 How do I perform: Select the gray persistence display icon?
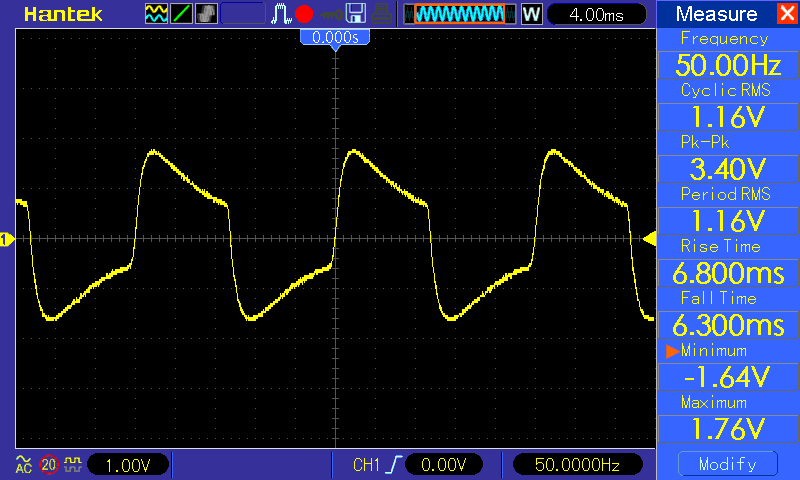(206, 14)
